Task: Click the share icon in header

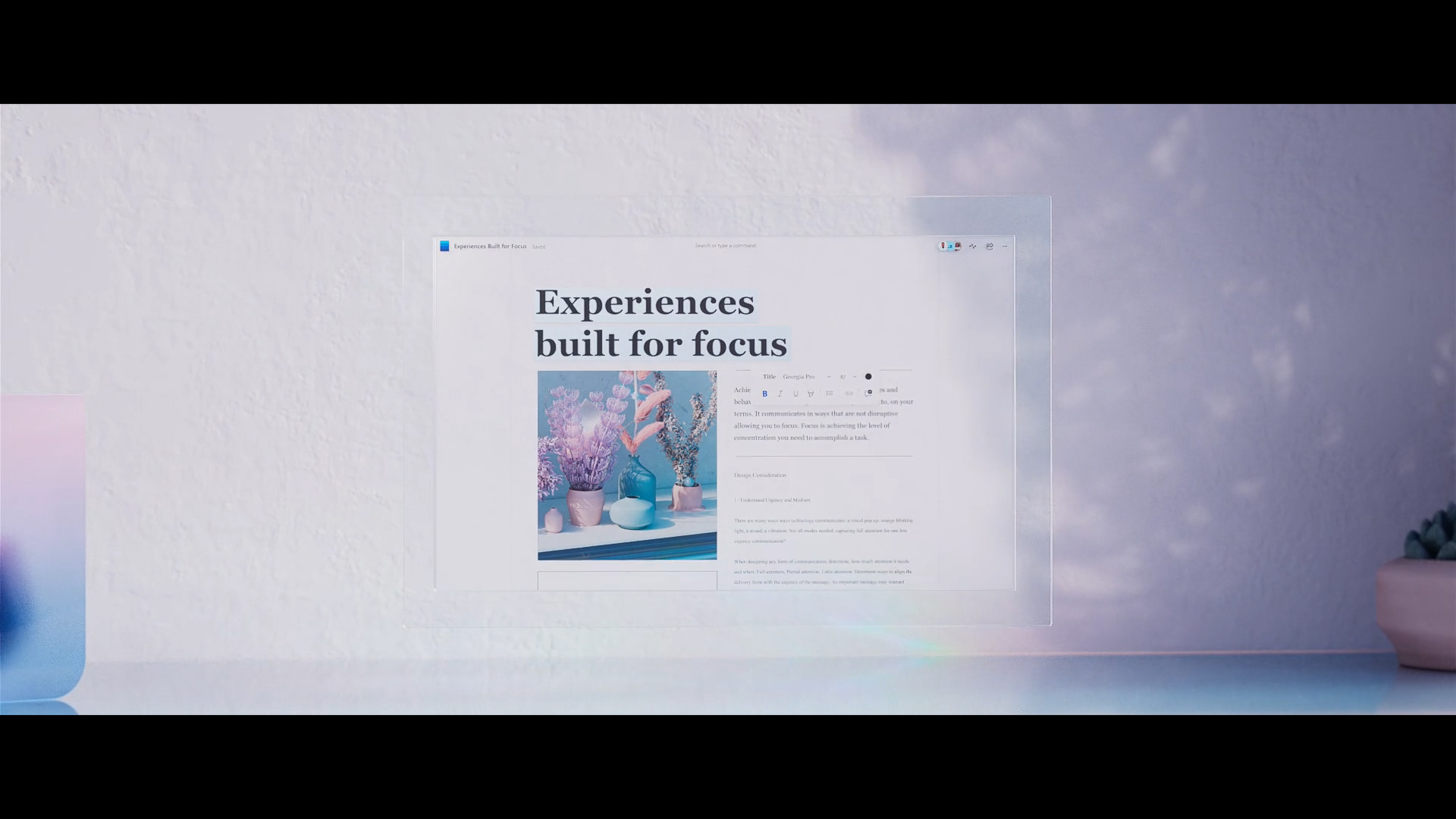Action: [989, 246]
